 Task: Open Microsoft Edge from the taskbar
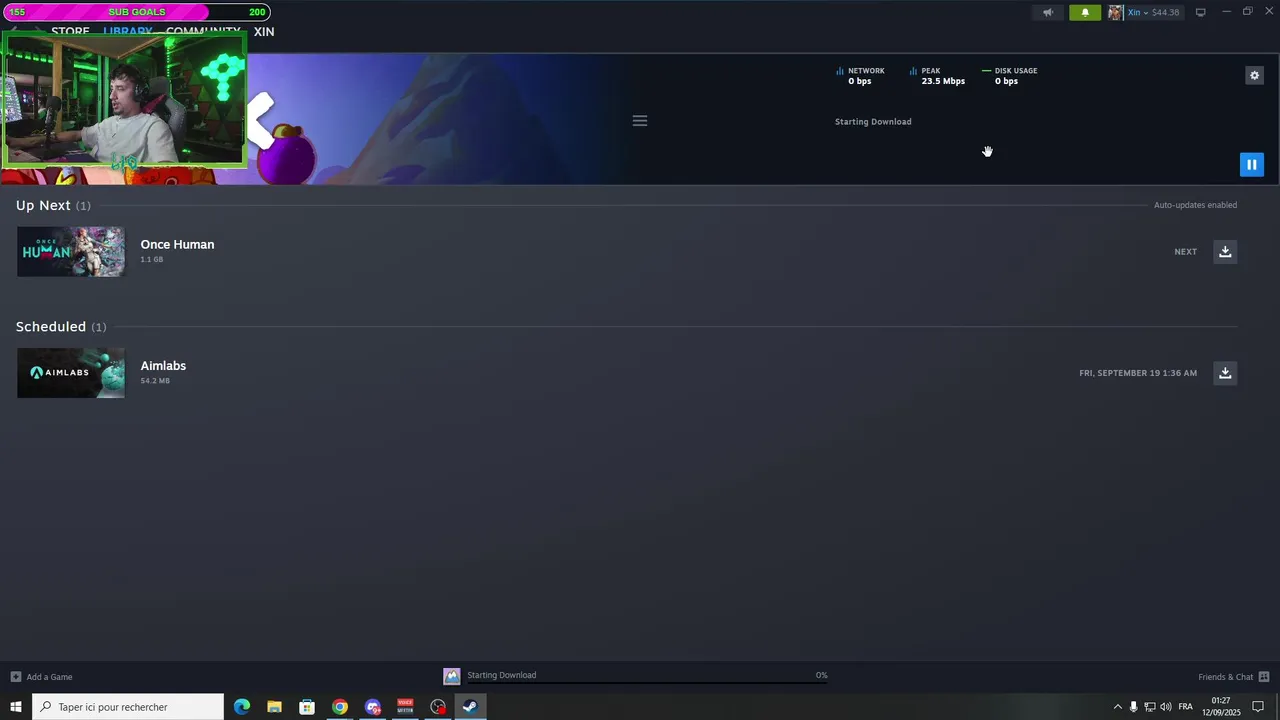click(242, 707)
